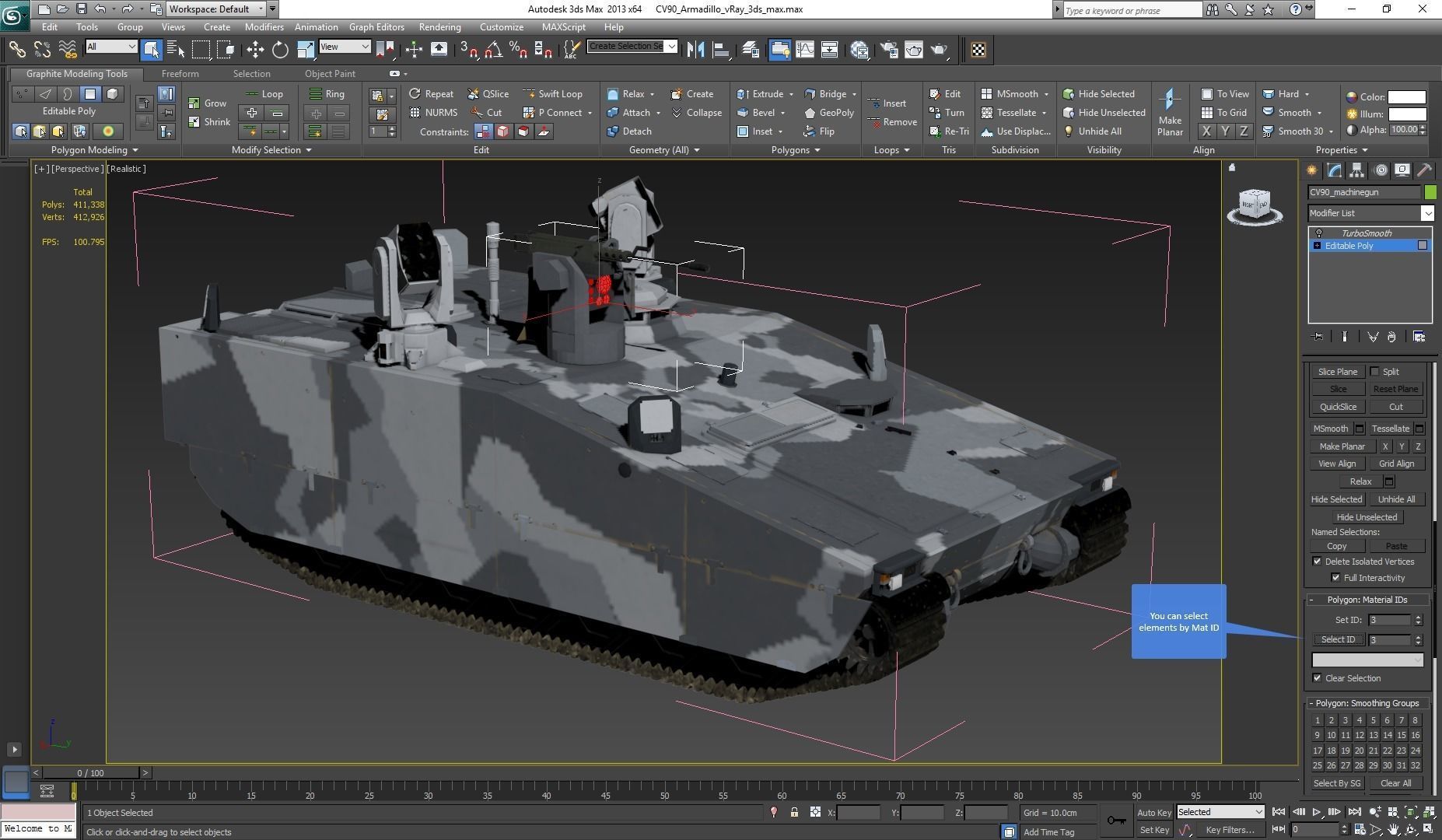Open the Select by Name tool

[177, 50]
